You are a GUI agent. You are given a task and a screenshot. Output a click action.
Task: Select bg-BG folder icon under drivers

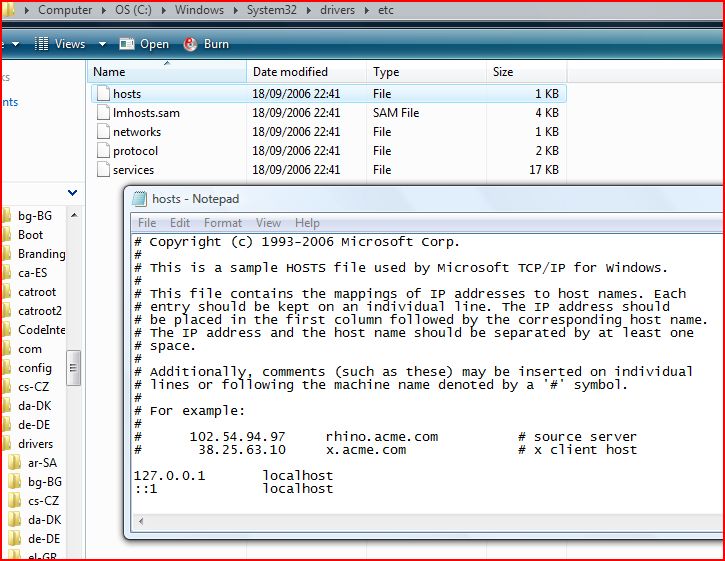pos(15,481)
